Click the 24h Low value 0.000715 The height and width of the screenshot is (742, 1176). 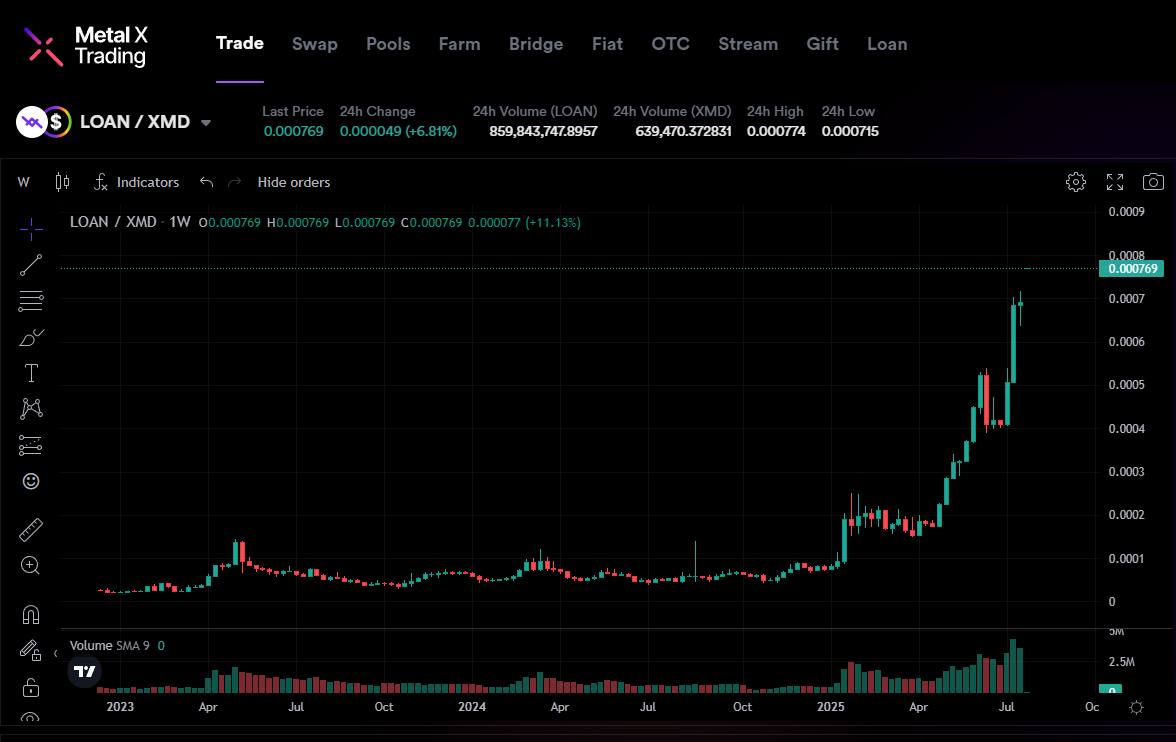point(850,131)
